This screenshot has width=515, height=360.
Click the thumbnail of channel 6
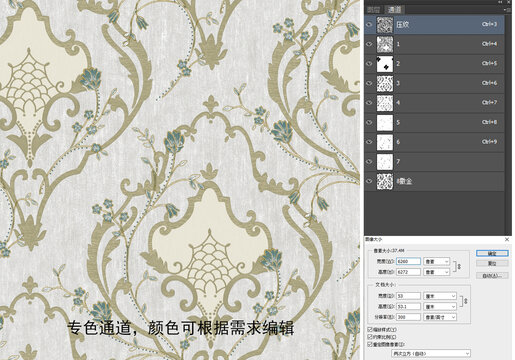(x=385, y=142)
